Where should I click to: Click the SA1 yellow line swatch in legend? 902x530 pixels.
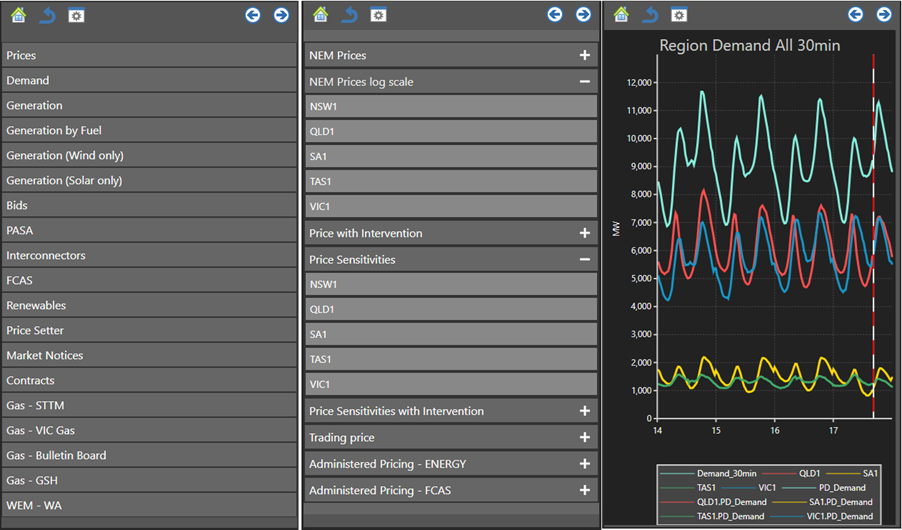pos(841,473)
